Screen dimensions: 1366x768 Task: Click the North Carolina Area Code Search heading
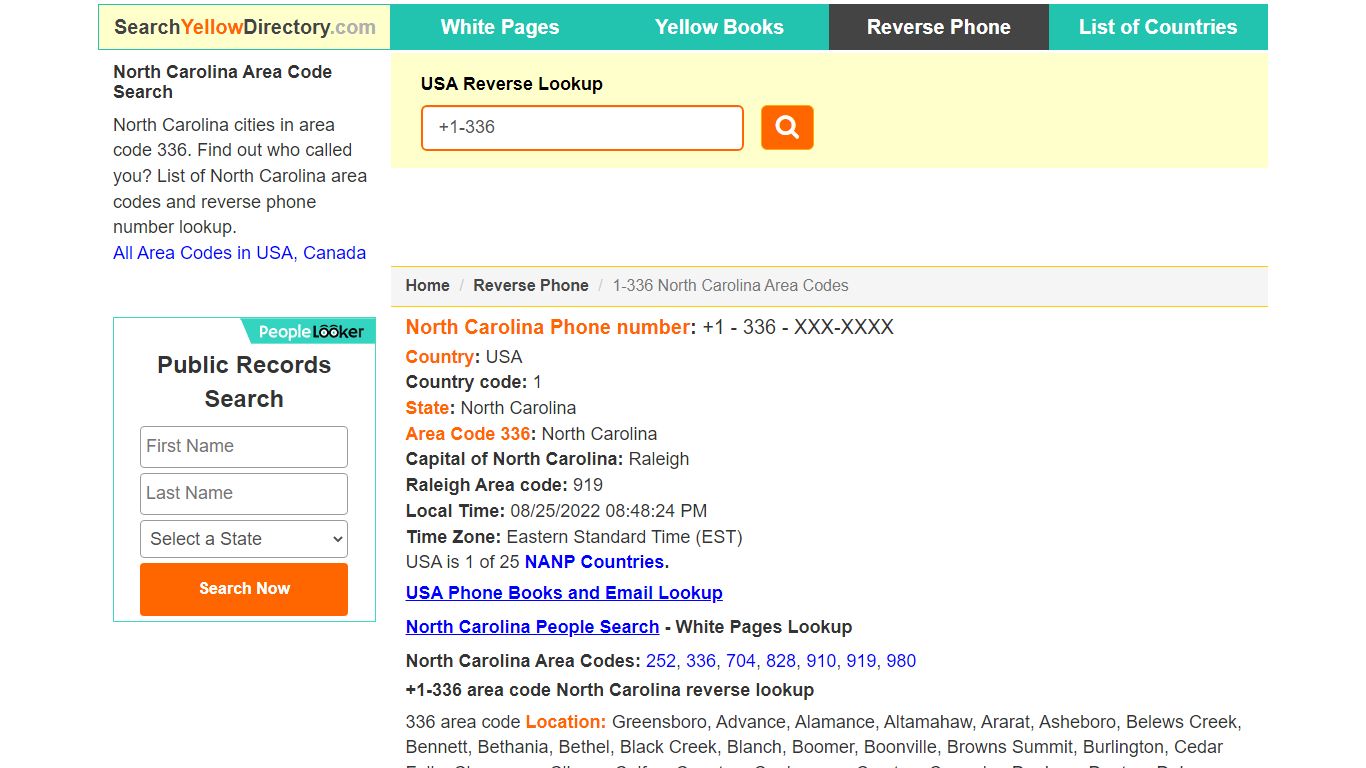(222, 82)
